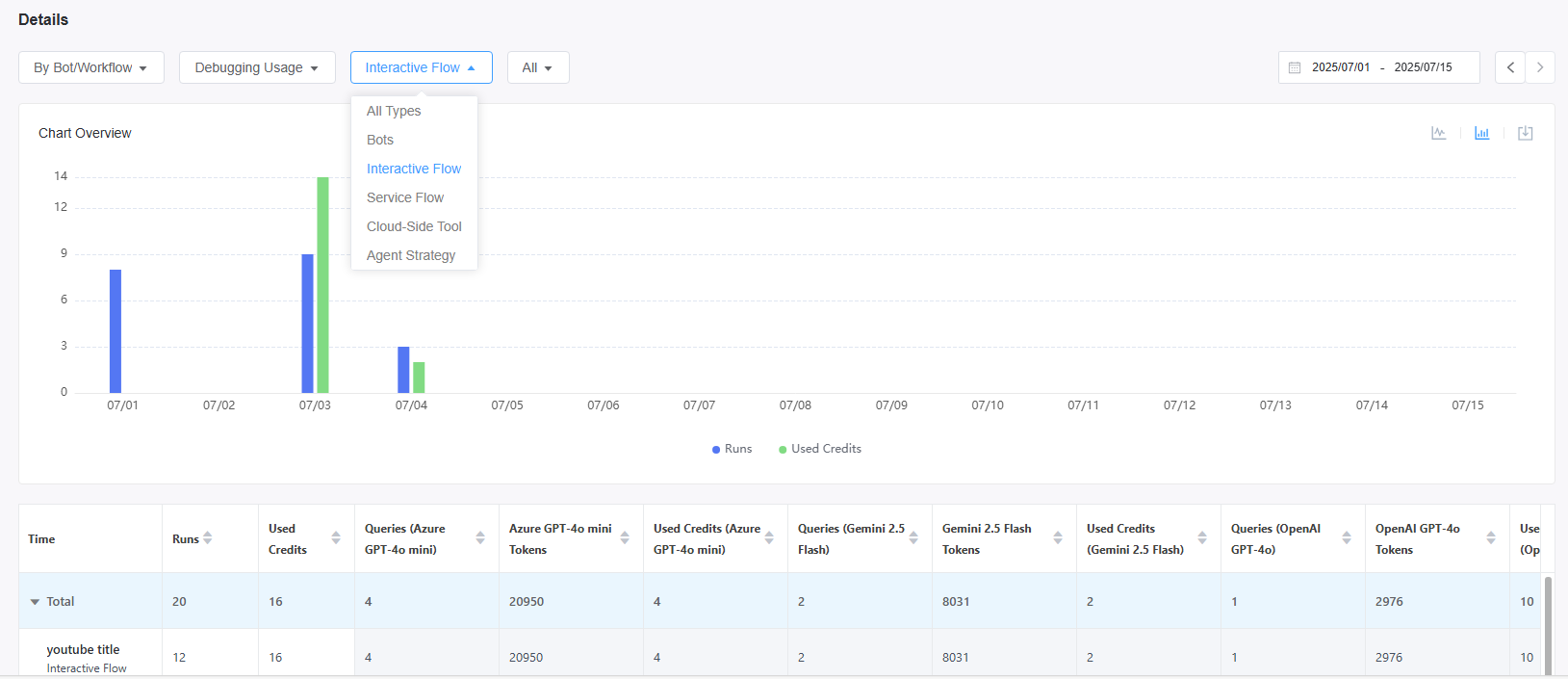Click Total tokens value 20950
Image resolution: width=1568 pixels, height=679 pixels.
pyautogui.click(x=527, y=602)
